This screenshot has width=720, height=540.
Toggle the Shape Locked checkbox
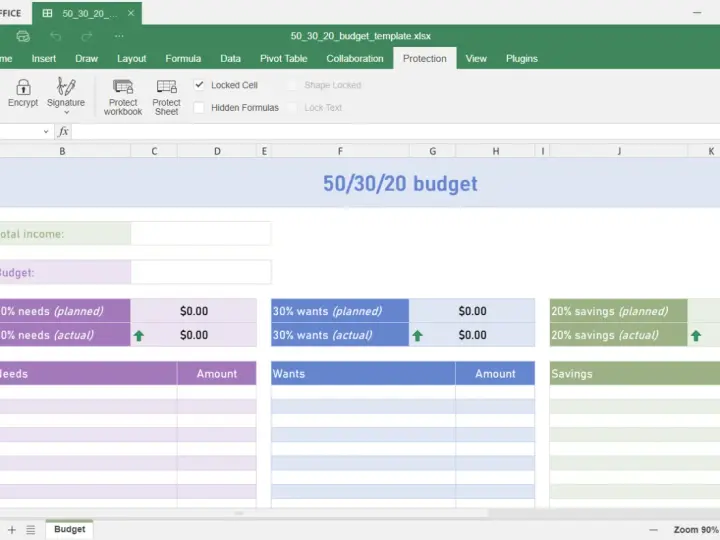292,85
